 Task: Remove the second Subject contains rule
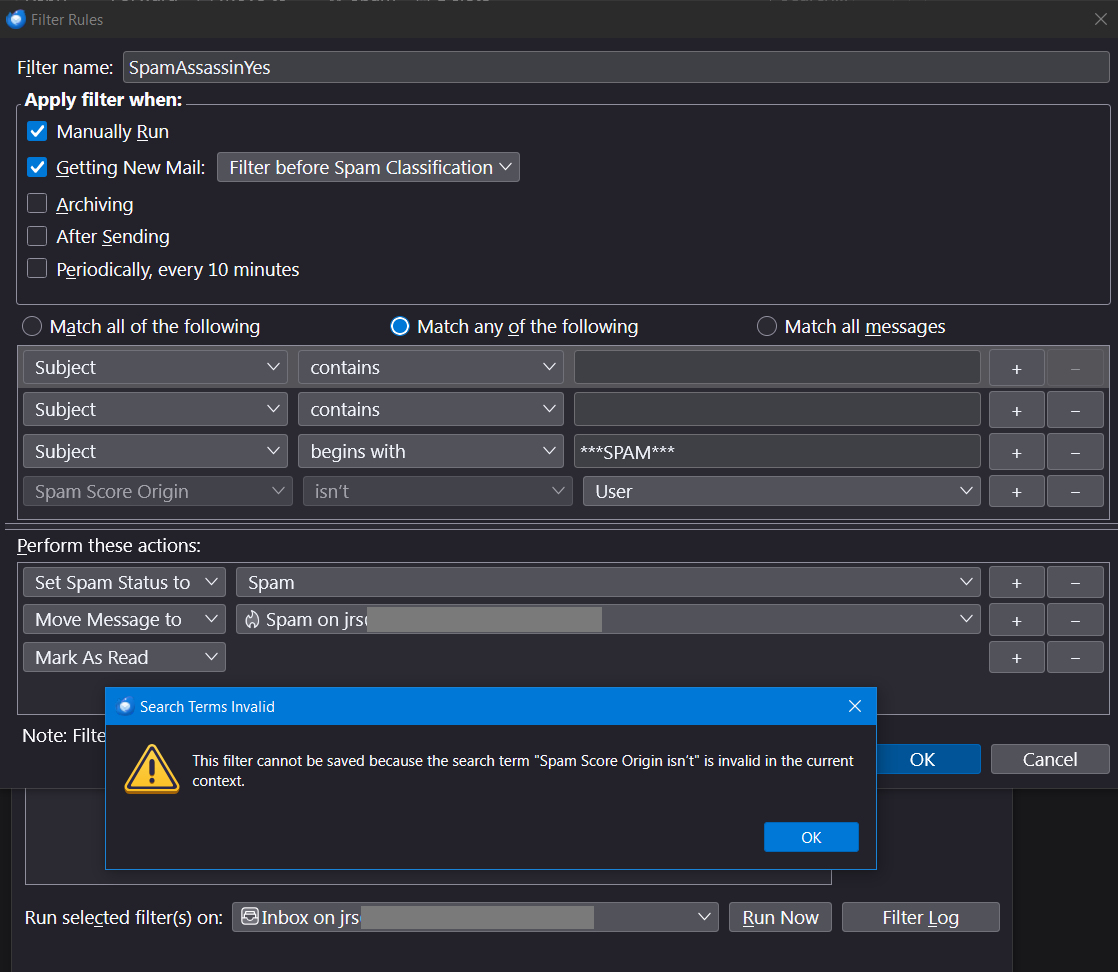(1075, 411)
